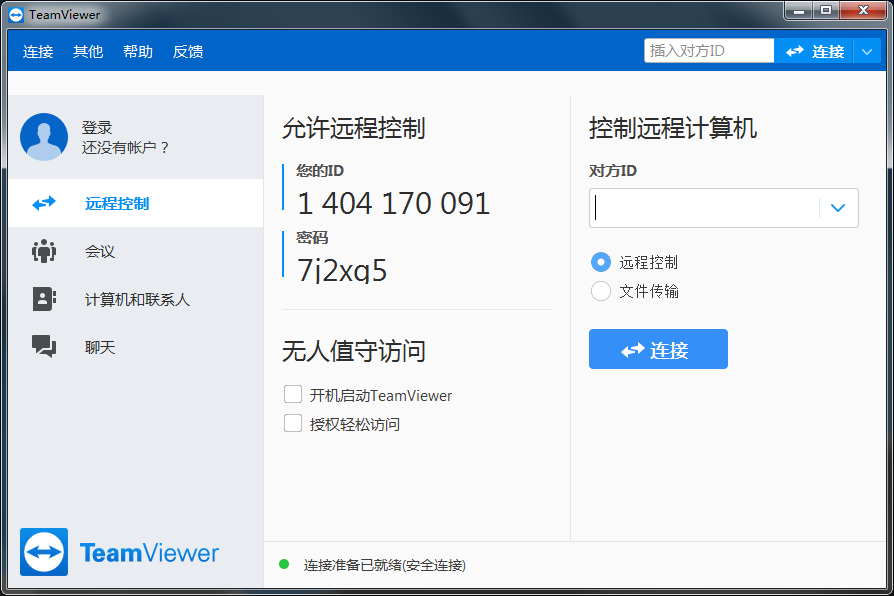This screenshot has height=596, width=894.
Task: Focus the 插入对方ID field in toolbar
Action: coord(709,51)
